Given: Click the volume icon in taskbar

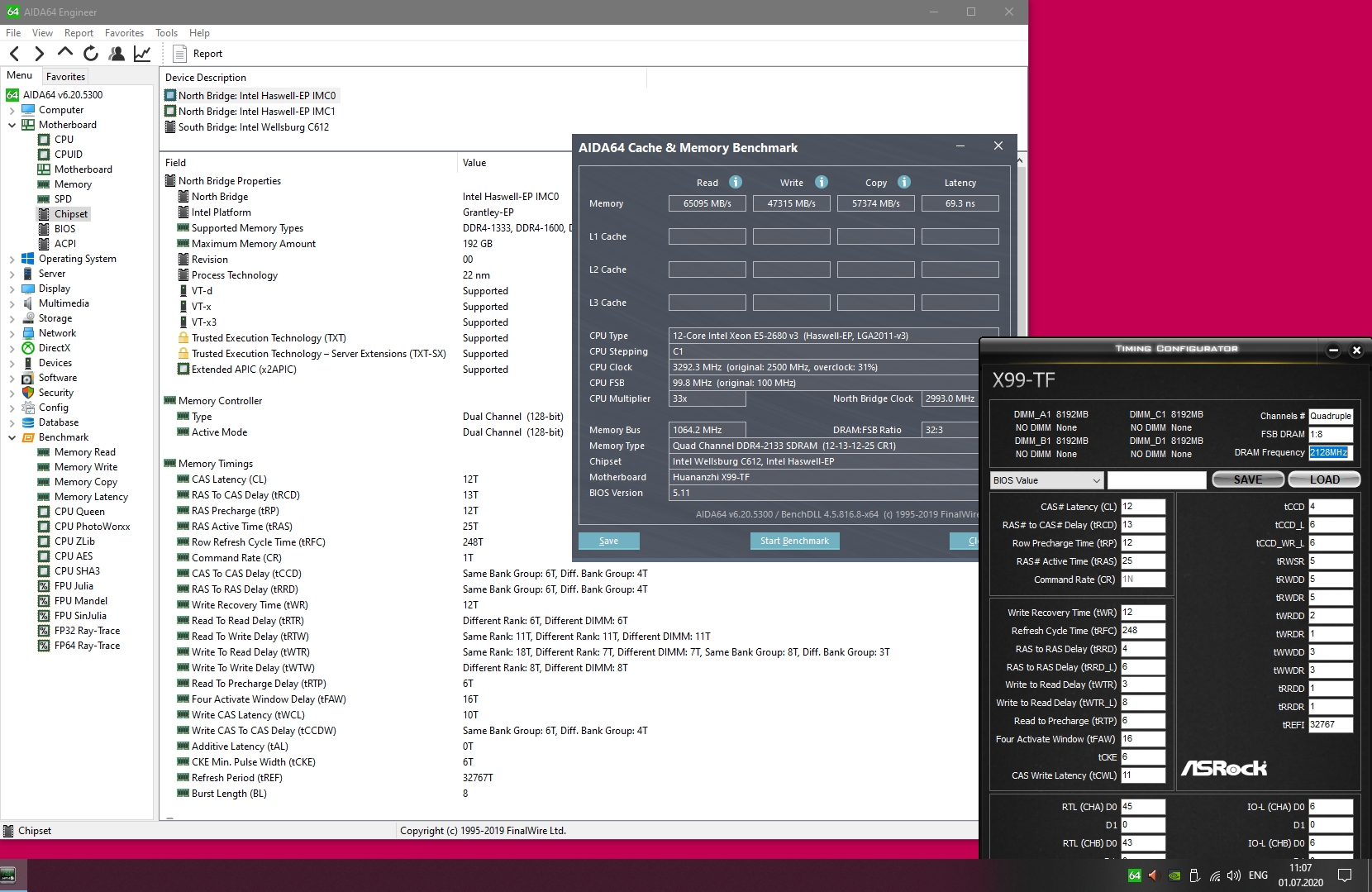Looking at the screenshot, I should (1234, 875).
